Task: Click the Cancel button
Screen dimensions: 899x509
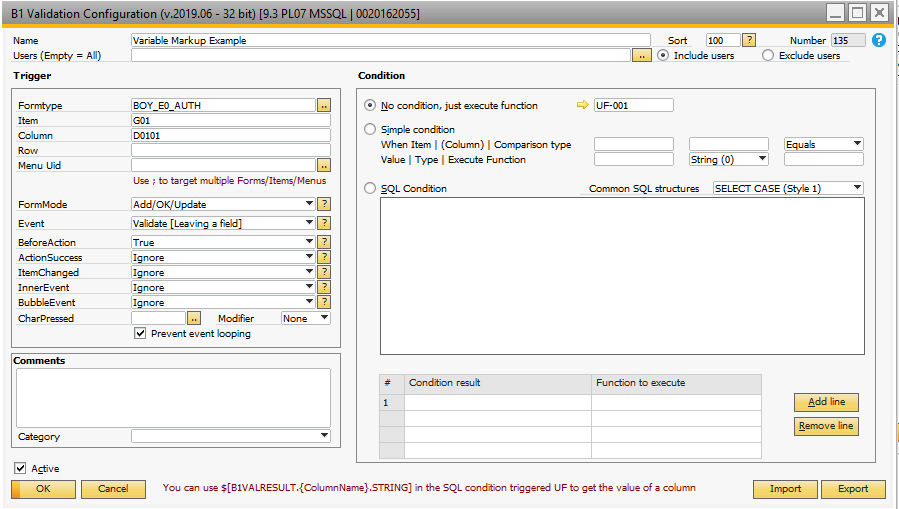Action: coord(113,489)
